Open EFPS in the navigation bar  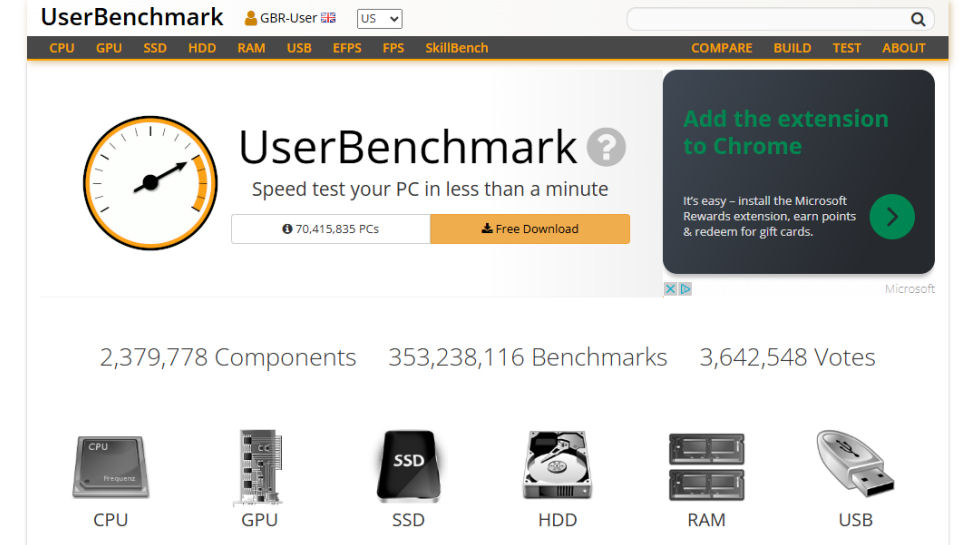[347, 48]
